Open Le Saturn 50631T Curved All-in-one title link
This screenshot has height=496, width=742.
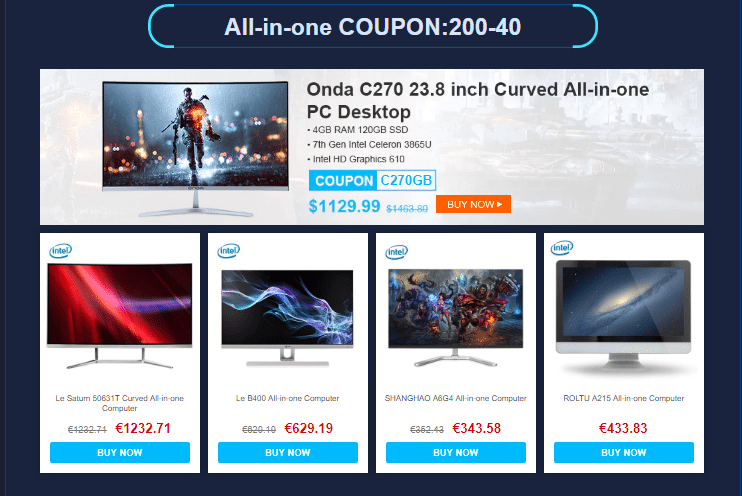point(120,403)
